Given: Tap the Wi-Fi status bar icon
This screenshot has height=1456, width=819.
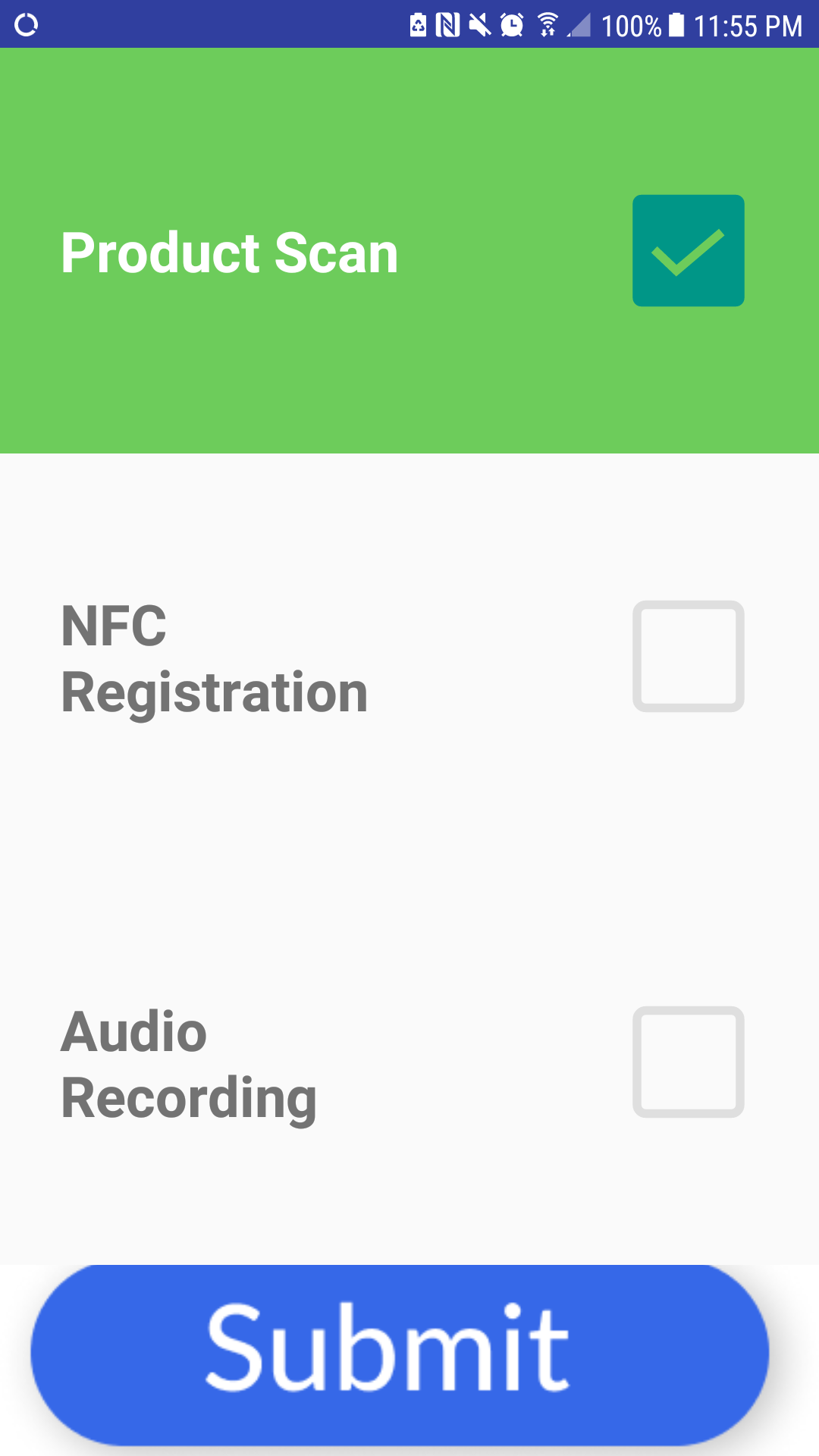Looking at the screenshot, I should tap(548, 25).
